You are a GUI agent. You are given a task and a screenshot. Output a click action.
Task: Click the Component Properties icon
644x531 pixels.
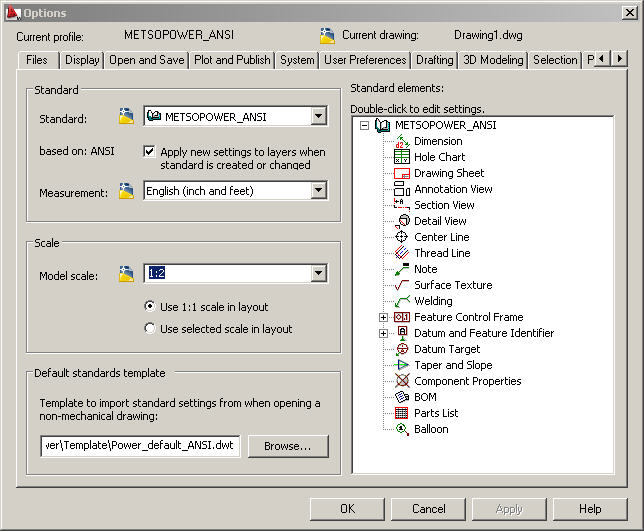pos(402,381)
